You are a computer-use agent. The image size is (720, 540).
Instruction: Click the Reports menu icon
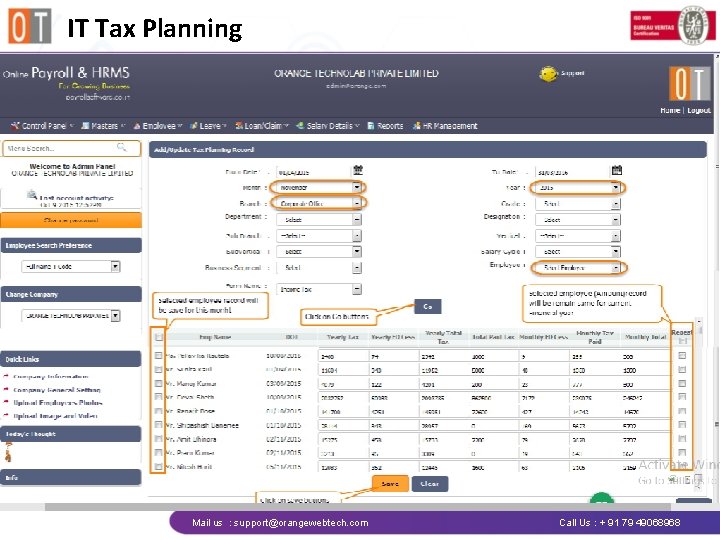371,126
